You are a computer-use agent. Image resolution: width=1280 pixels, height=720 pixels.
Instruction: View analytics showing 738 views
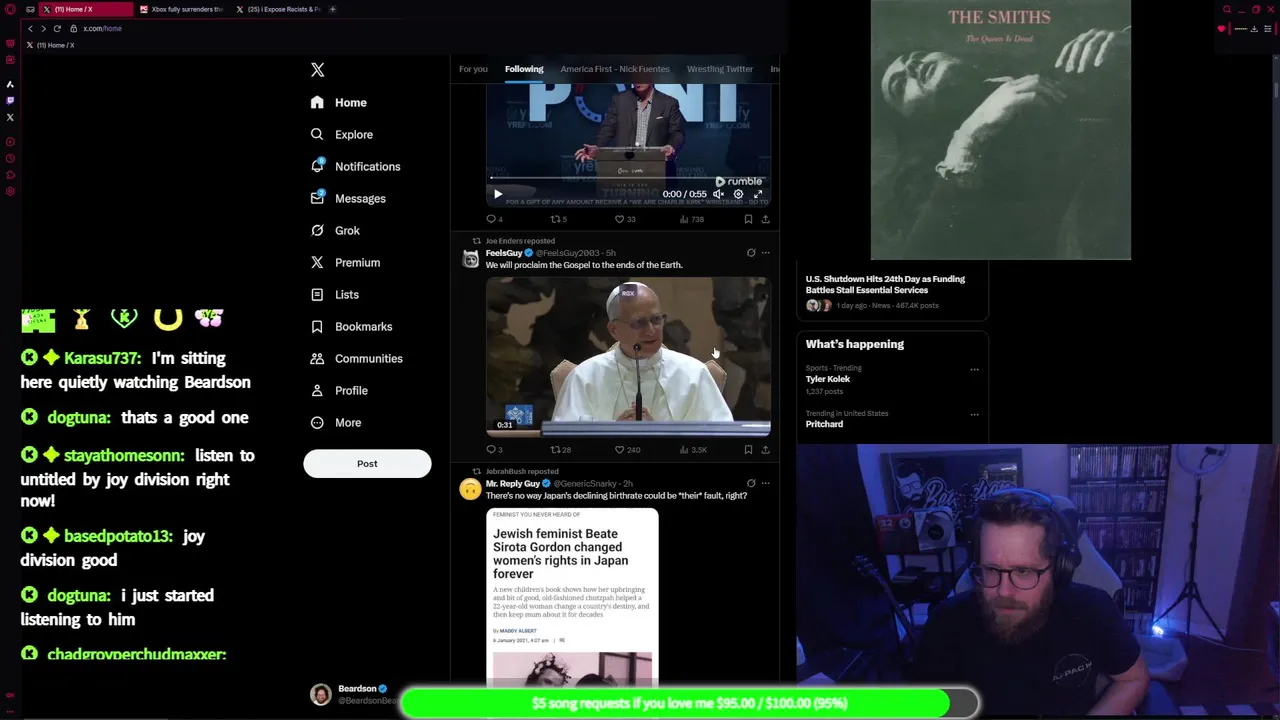(x=691, y=219)
